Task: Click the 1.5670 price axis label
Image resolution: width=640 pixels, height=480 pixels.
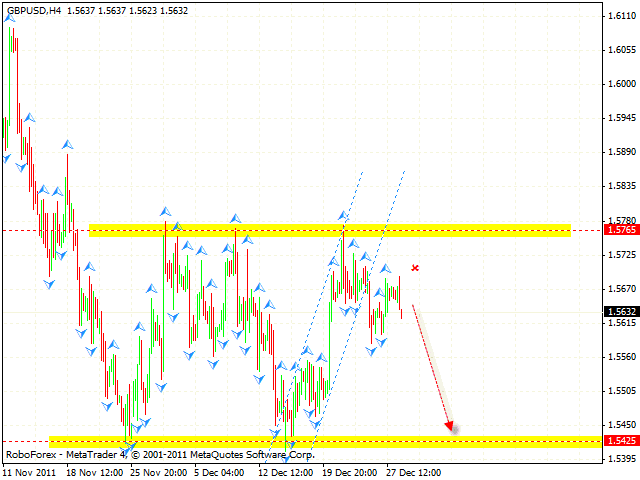Action: point(622,289)
